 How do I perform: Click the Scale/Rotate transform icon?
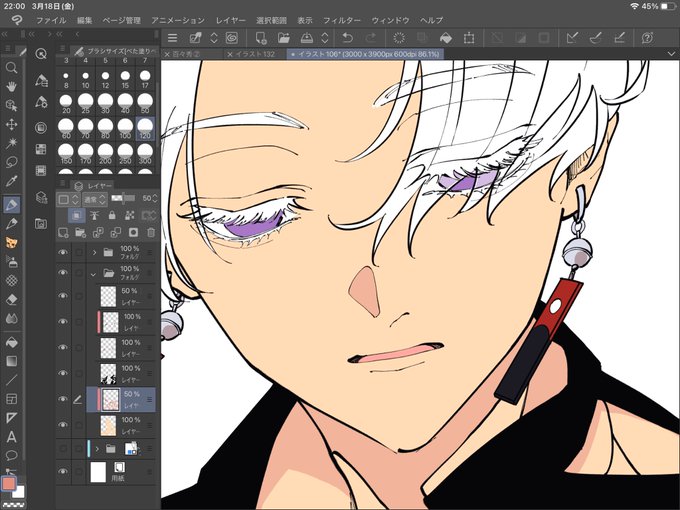coord(469,38)
